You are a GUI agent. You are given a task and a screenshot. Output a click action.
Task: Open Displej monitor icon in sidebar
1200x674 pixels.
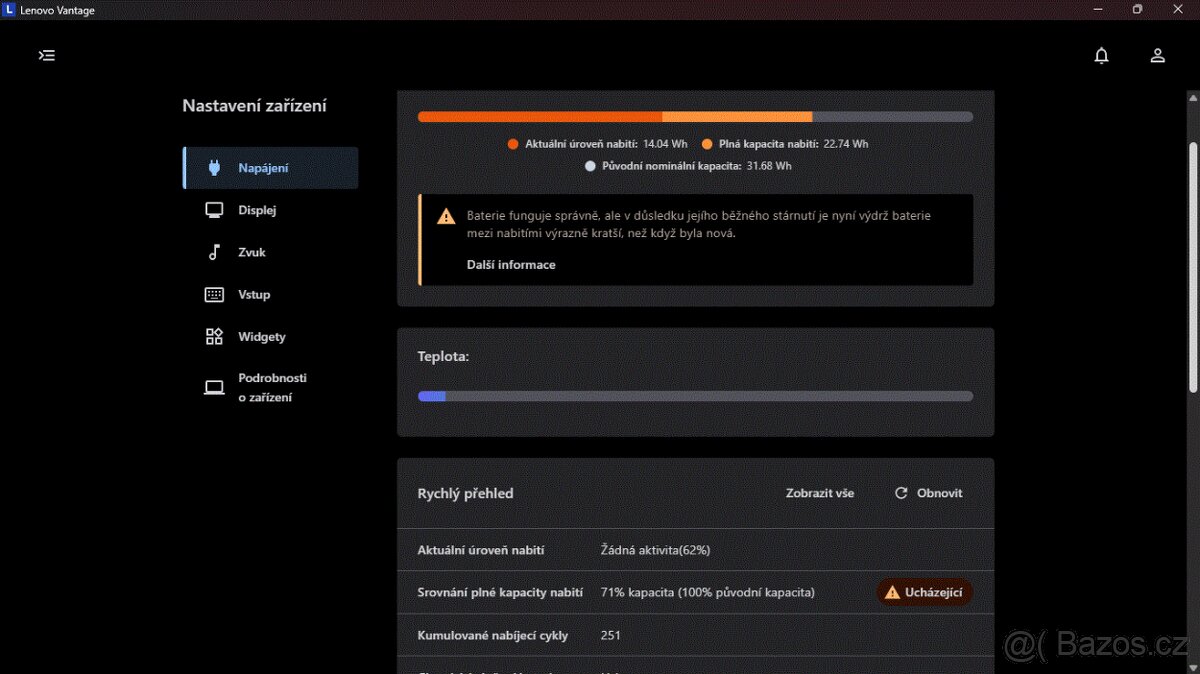coord(213,209)
